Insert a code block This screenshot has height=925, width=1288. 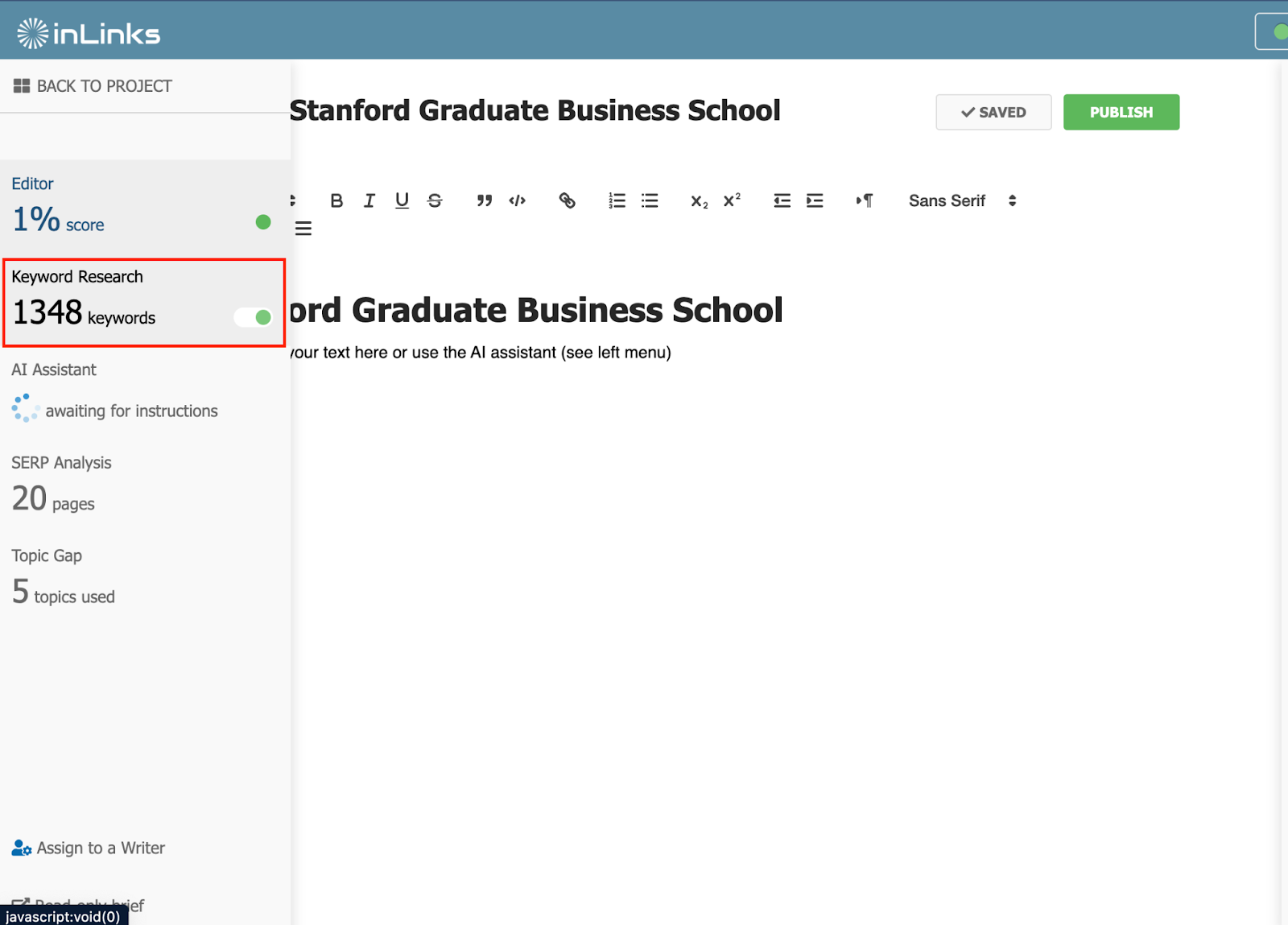click(x=517, y=200)
